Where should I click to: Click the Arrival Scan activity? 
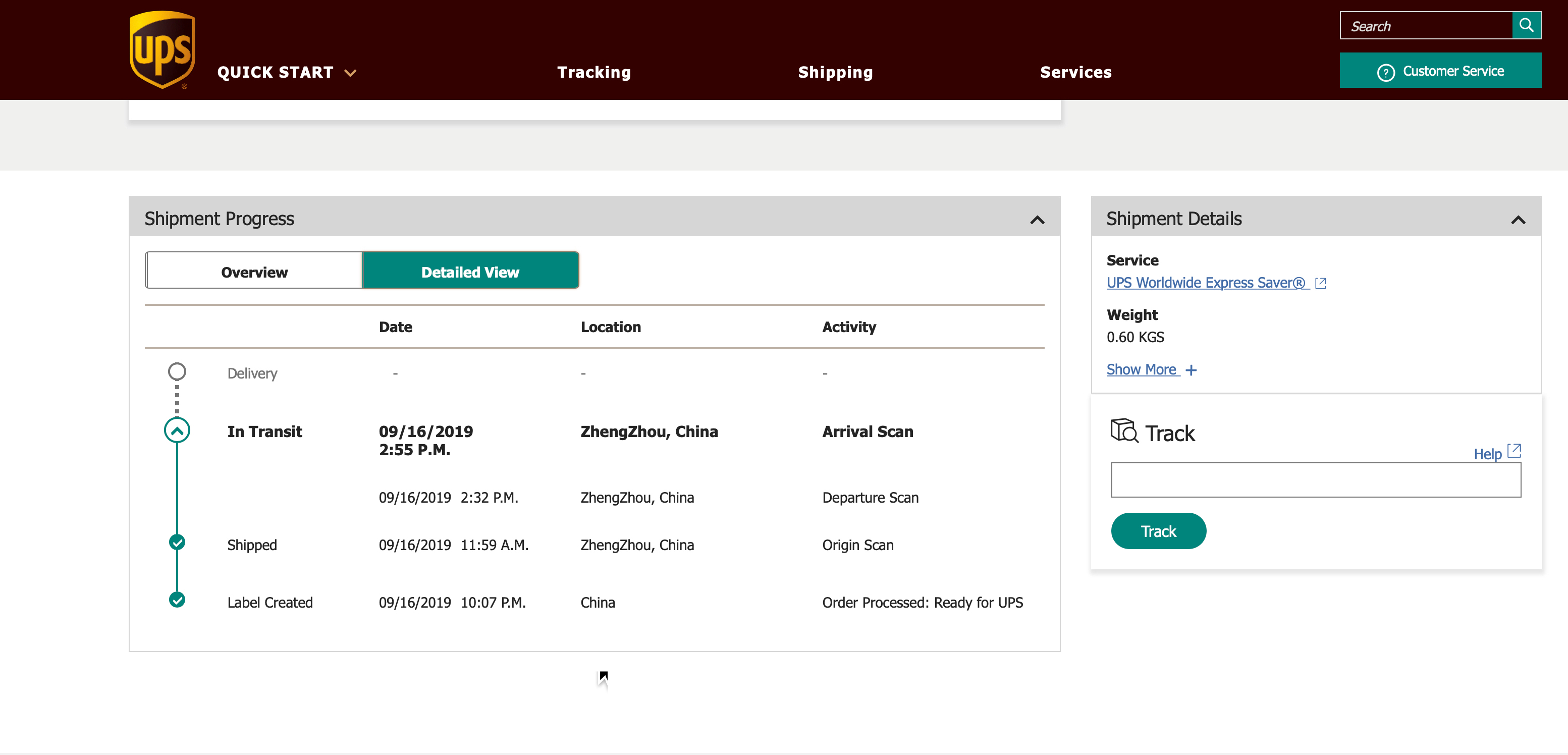click(x=868, y=432)
